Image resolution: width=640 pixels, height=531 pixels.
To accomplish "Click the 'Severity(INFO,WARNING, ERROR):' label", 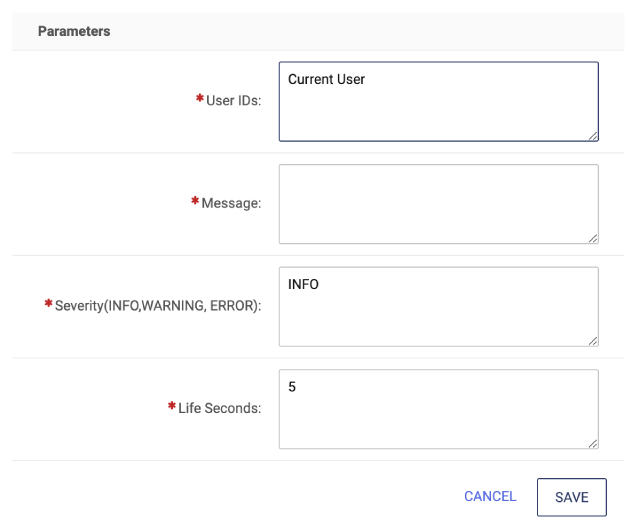I will (158, 306).
